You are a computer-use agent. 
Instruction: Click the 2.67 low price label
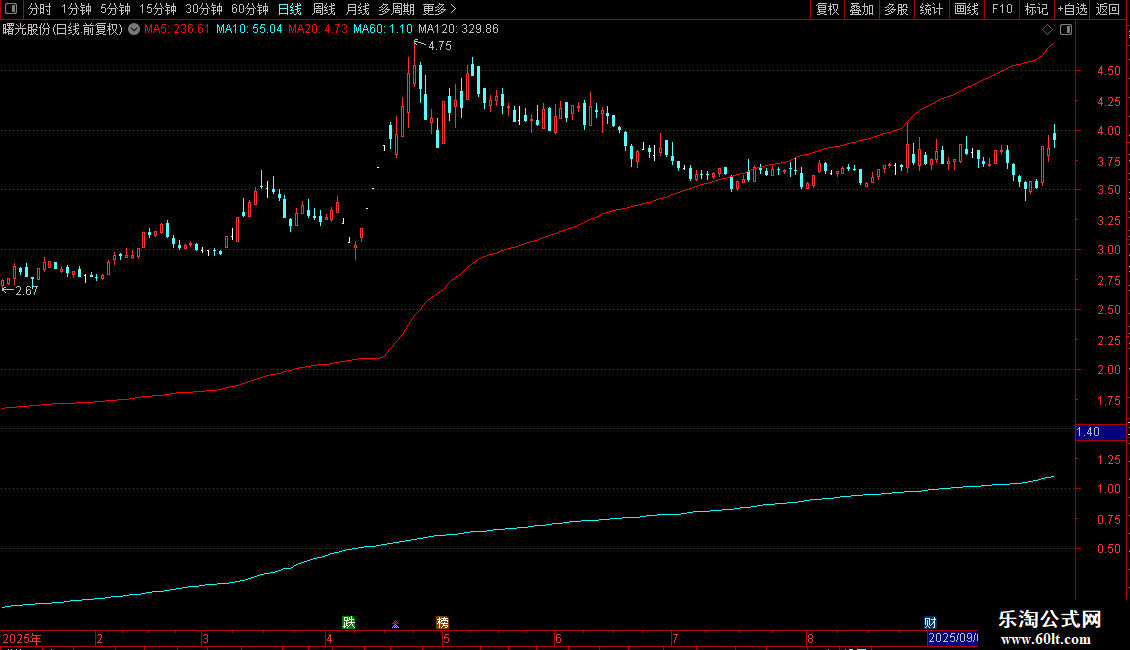(27, 290)
